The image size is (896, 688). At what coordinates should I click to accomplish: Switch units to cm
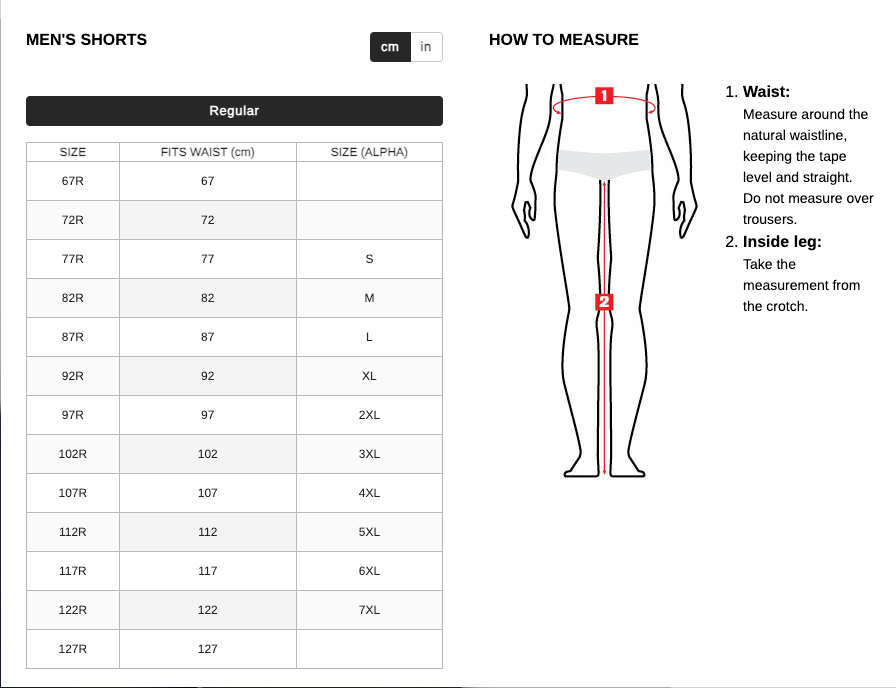coord(390,47)
